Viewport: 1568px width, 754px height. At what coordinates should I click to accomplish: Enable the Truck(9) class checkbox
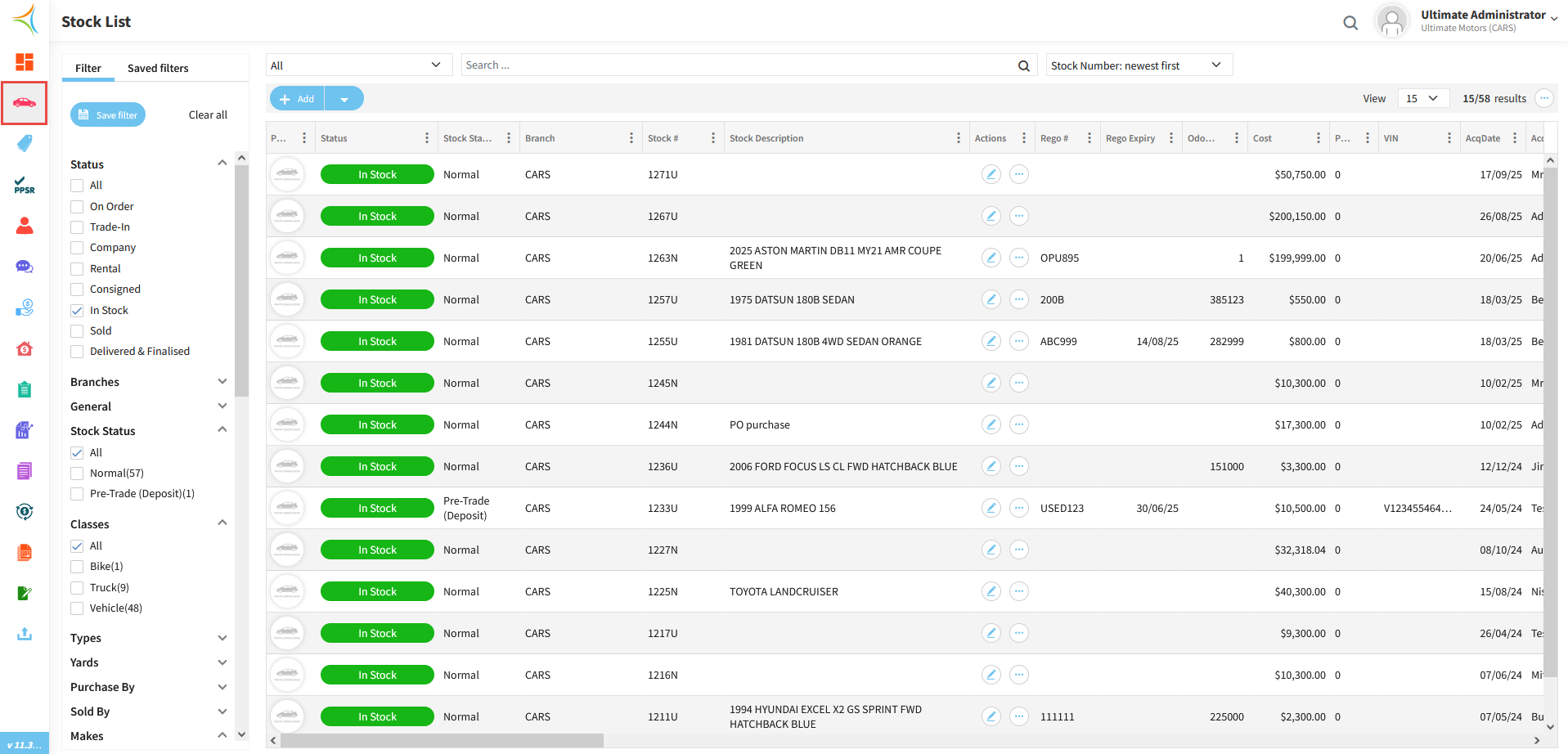click(x=77, y=588)
